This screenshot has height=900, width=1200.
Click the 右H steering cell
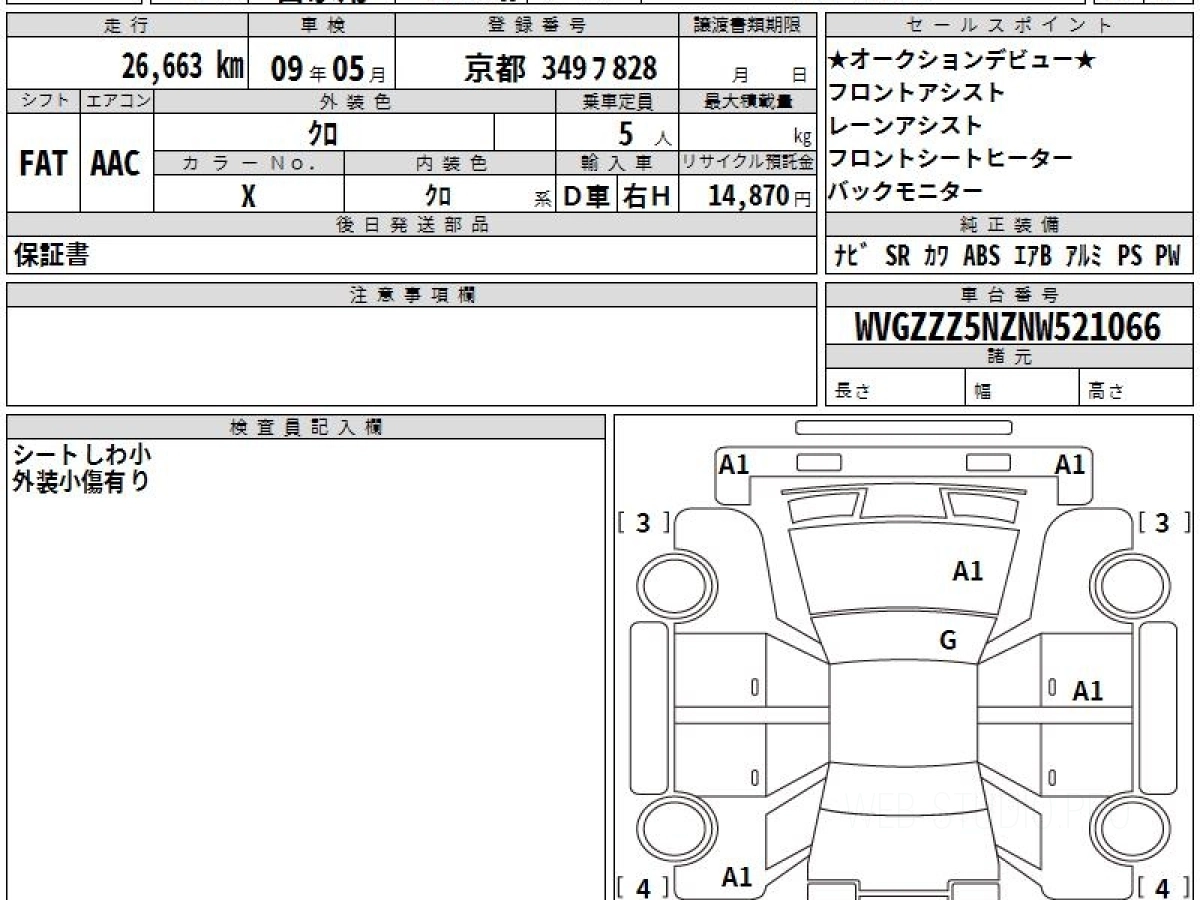click(647, 196)
